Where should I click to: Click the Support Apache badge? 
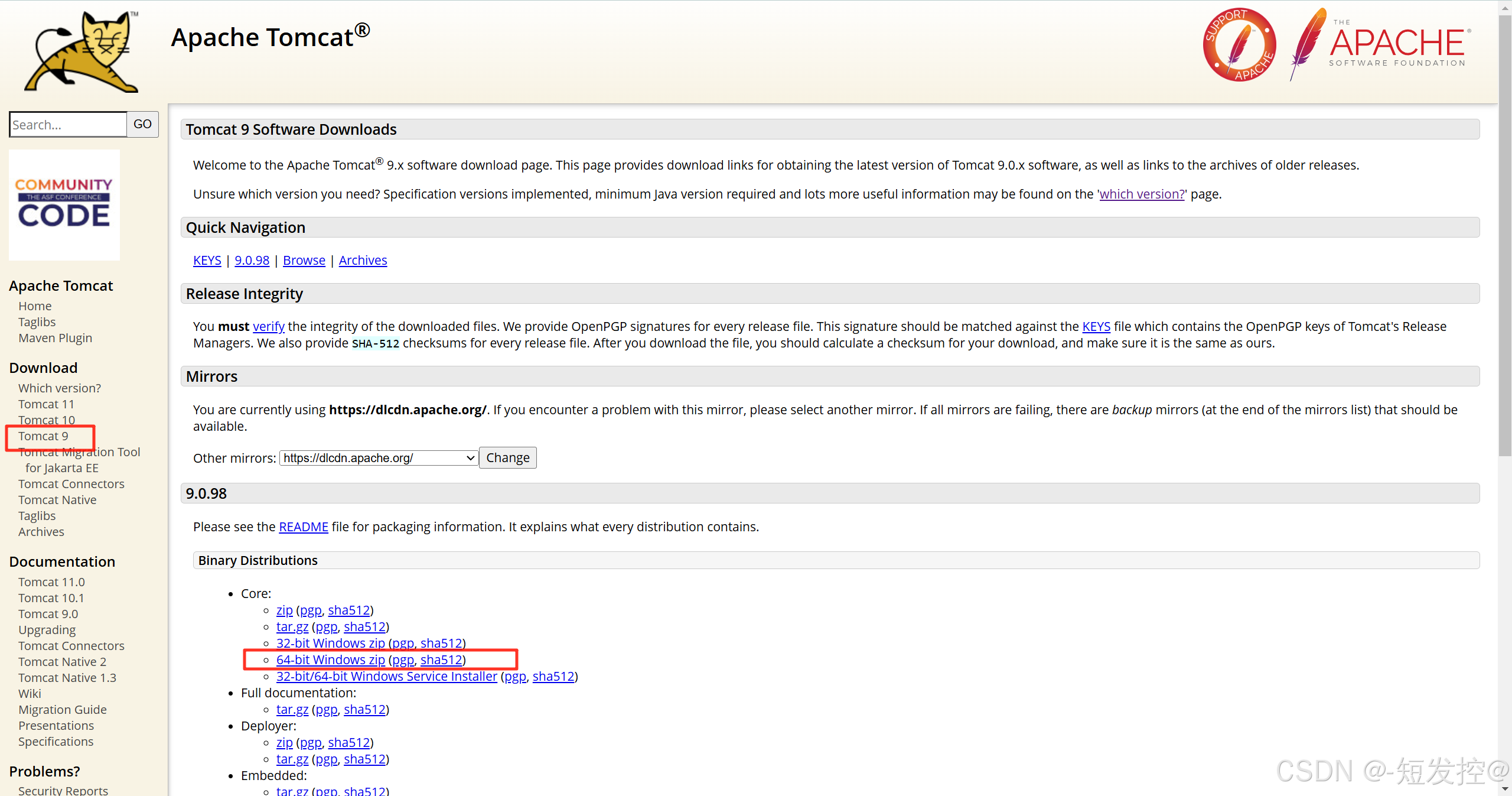coord(1239,45)
